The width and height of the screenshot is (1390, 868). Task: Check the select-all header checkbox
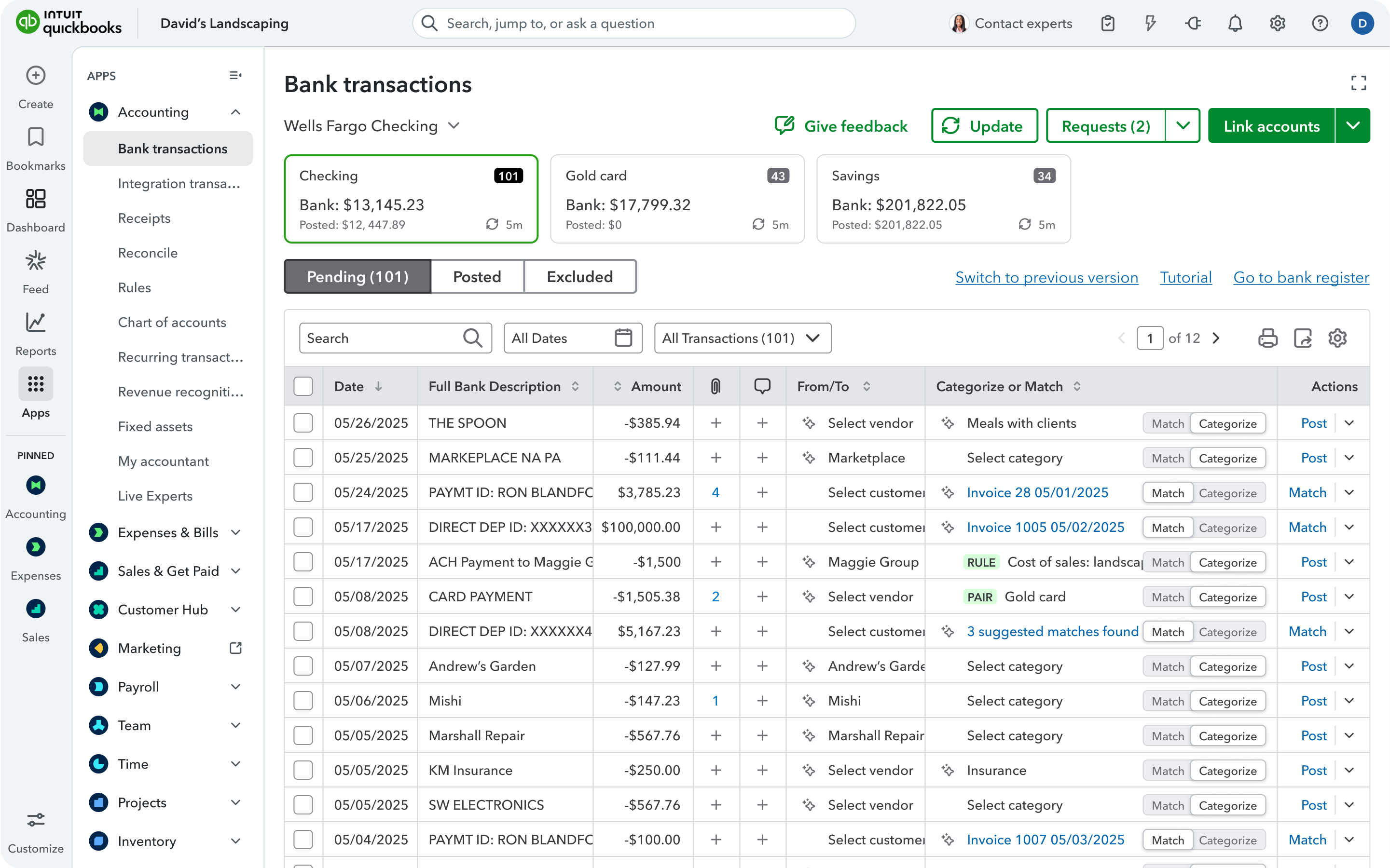coord(303,386)
